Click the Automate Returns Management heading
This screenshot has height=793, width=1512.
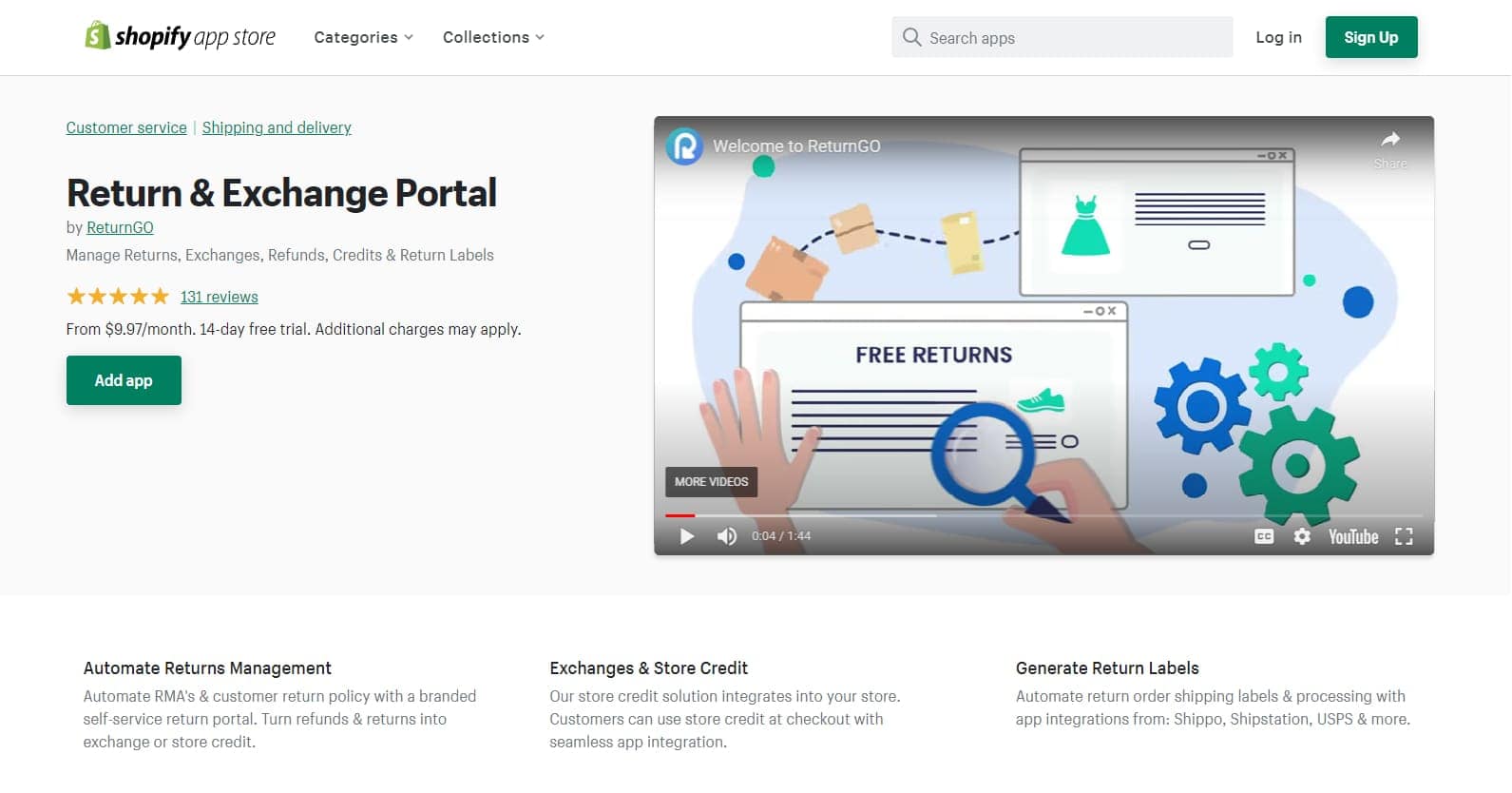pyautogui.click(x=207, y=668)
